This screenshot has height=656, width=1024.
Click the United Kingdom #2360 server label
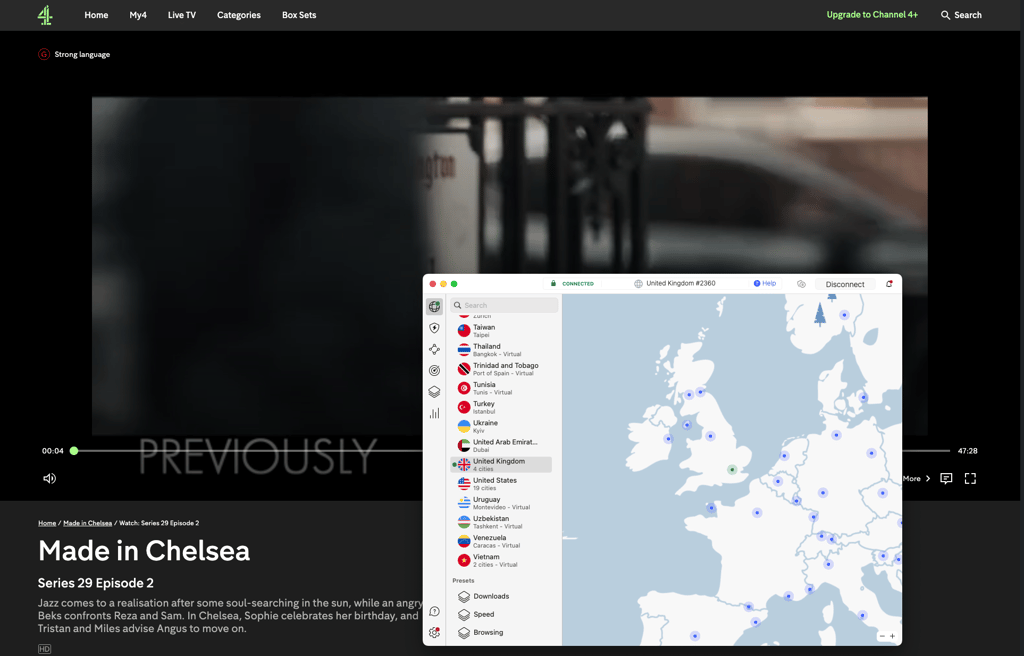pyautogui.click(x=680, y=284)
